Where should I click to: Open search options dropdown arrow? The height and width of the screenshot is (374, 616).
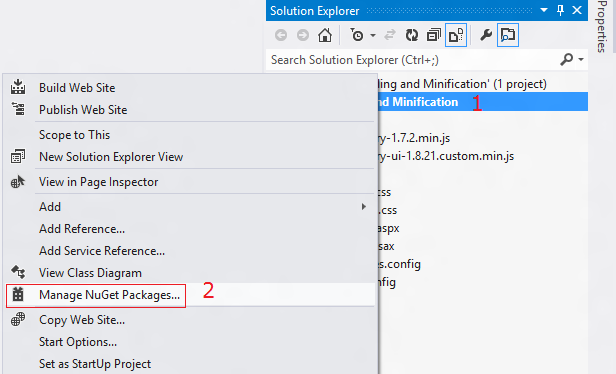coord(581,60)
